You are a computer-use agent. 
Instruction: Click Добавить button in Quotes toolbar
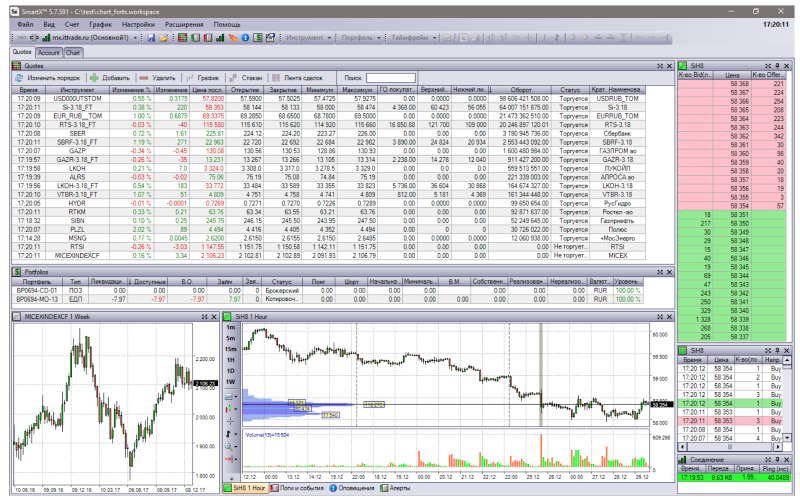pos(110,78)
